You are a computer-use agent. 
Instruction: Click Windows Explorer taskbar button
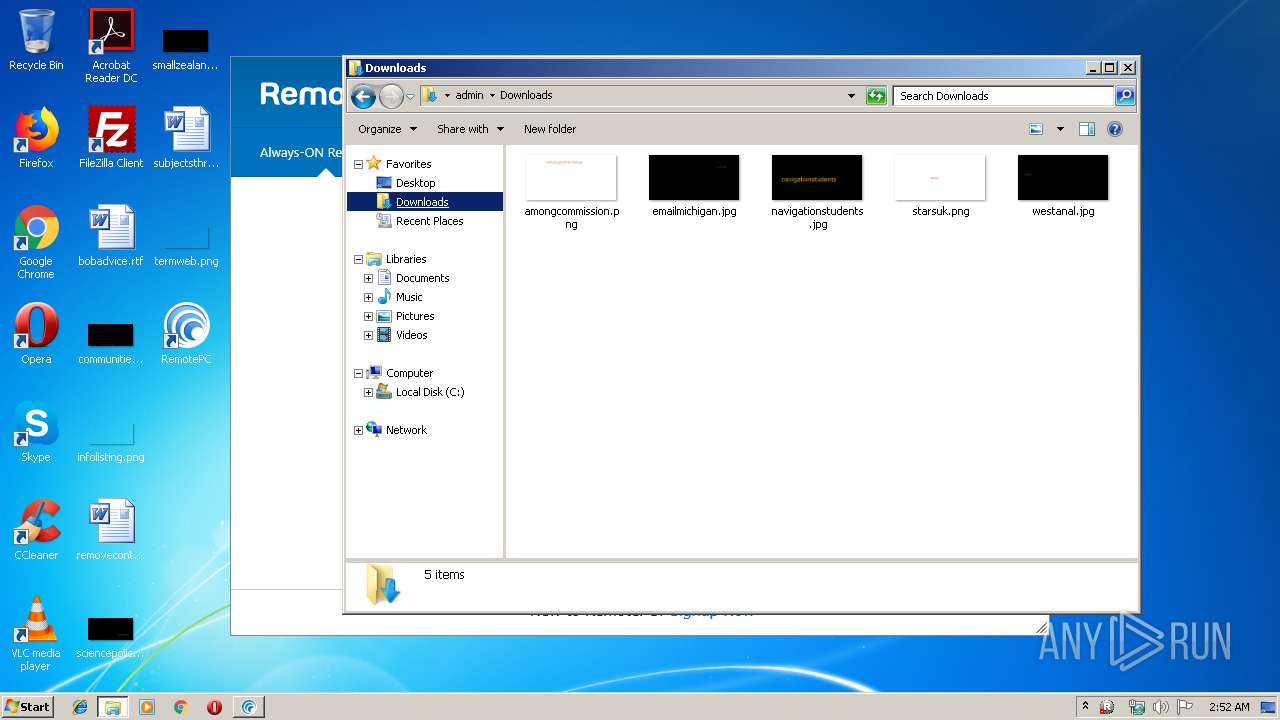(x=113, y=707)
